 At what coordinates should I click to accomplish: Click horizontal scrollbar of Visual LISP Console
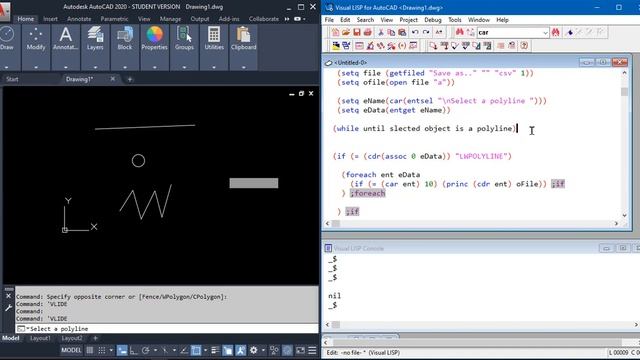[x=482, y=324]
